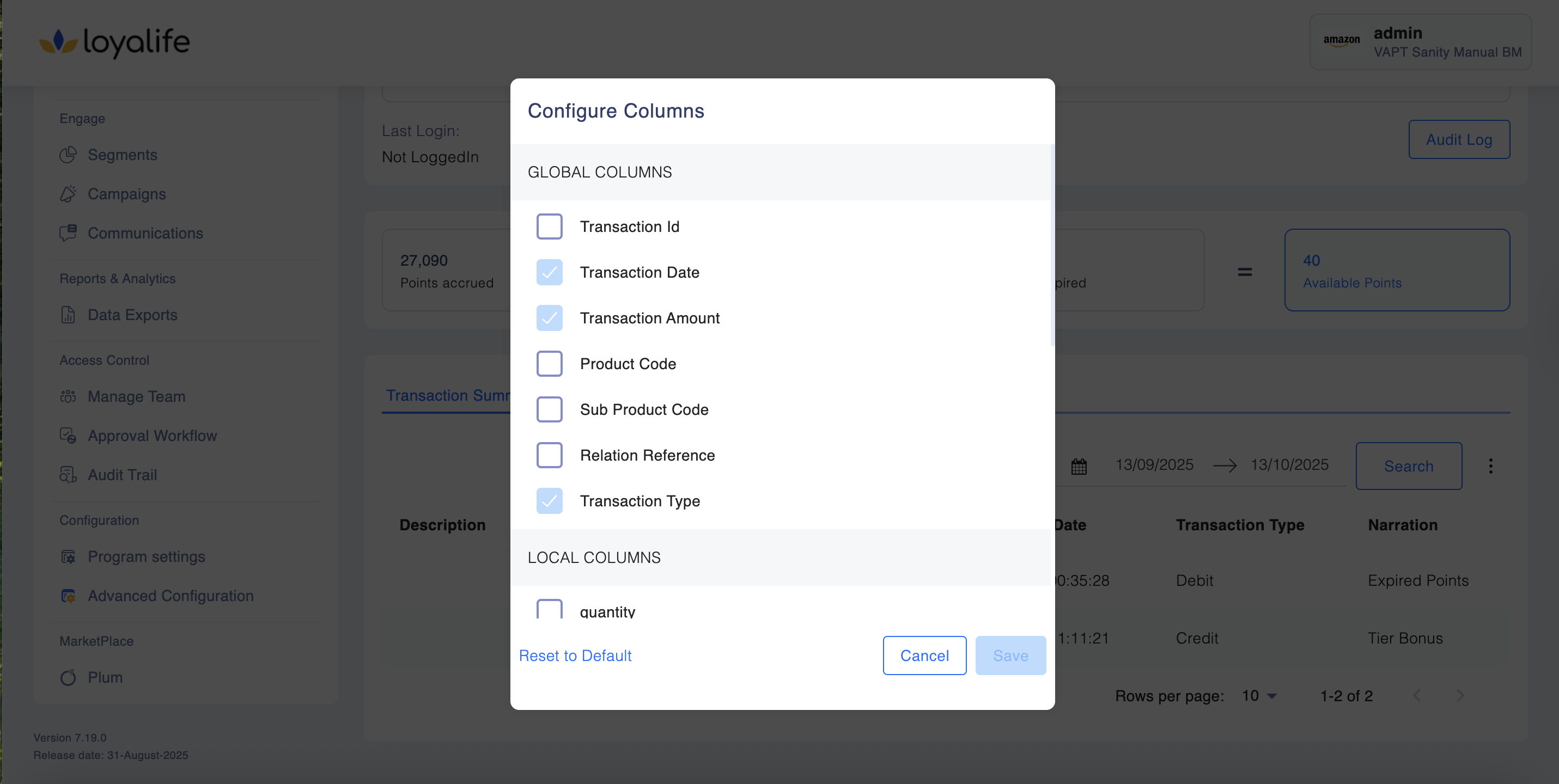1559x784 pixels.
Task: Click the Audit Trail icon
Action: (x=68, y=475)
